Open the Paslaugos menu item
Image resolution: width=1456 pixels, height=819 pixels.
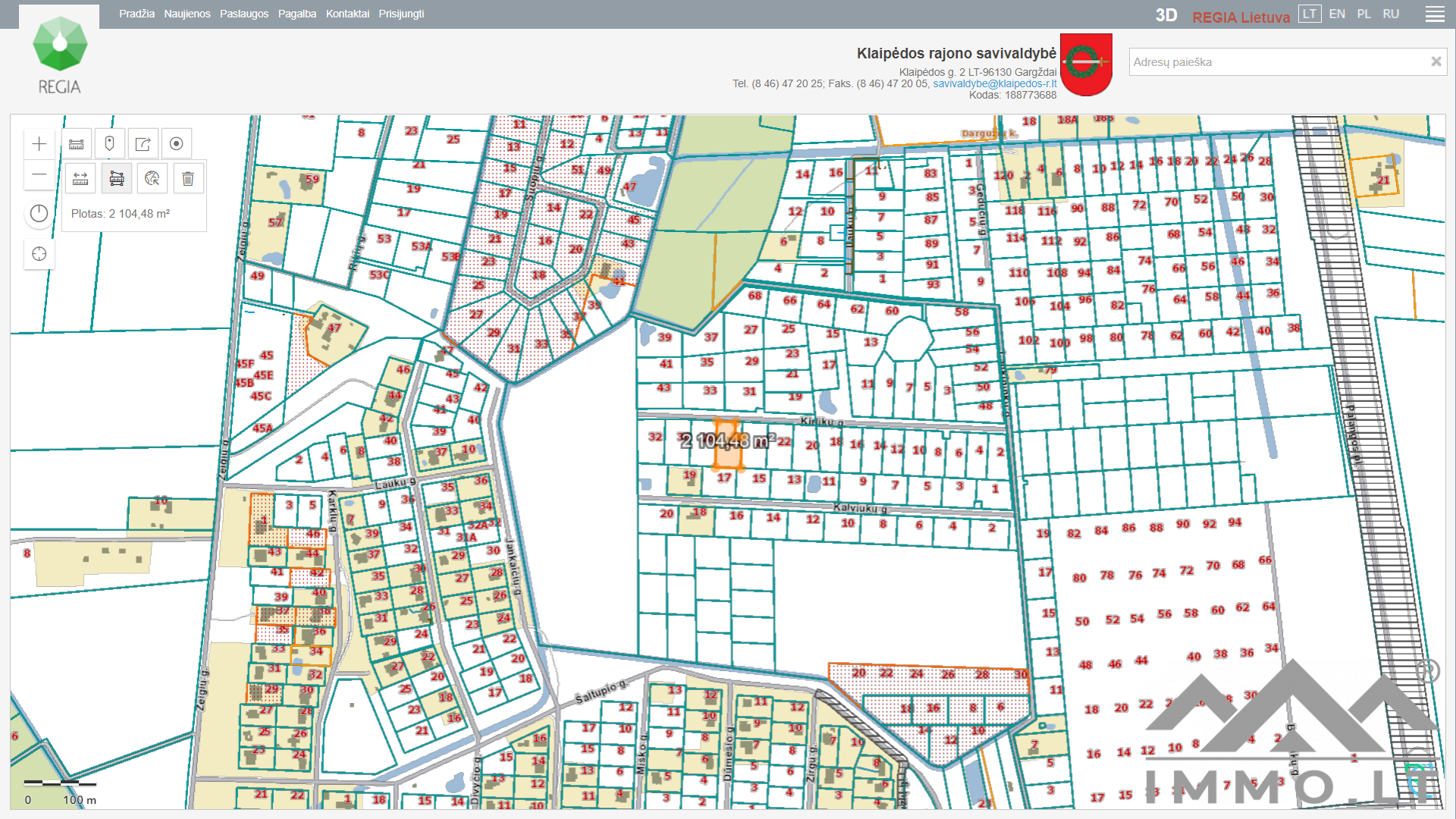click(244, 14)
